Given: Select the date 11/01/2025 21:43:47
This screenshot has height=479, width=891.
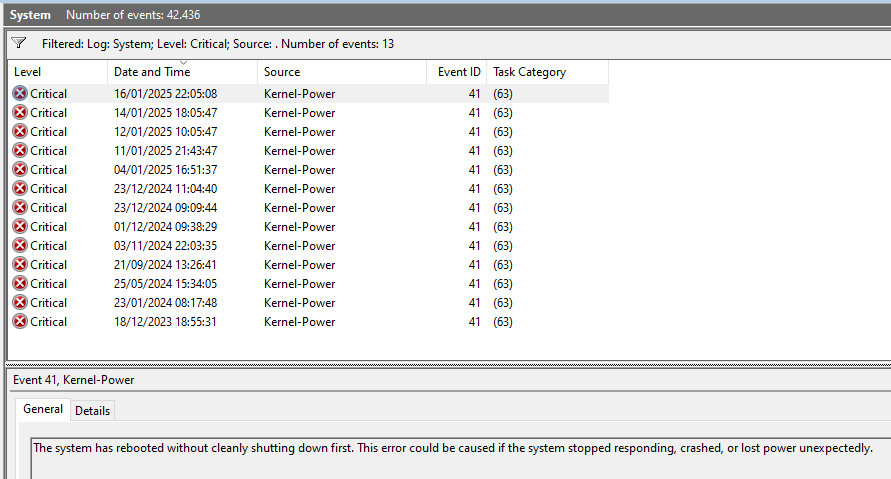Looking at the screenshot, I should pyautogui.click(x=165, y=151).
